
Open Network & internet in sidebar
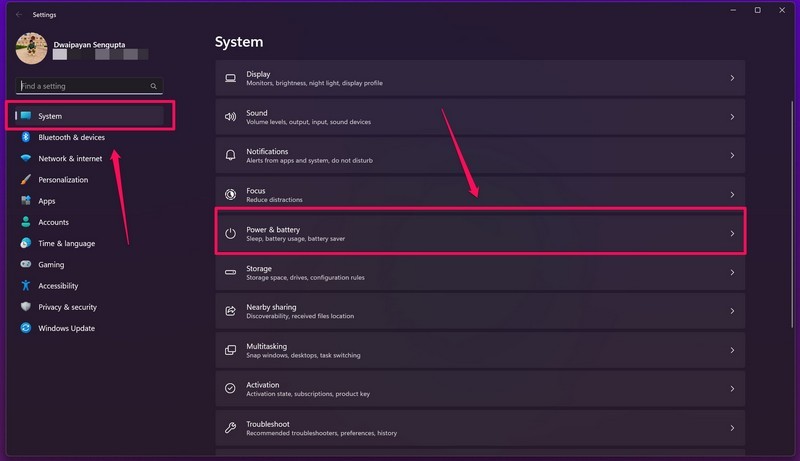[x=70, y=158]
